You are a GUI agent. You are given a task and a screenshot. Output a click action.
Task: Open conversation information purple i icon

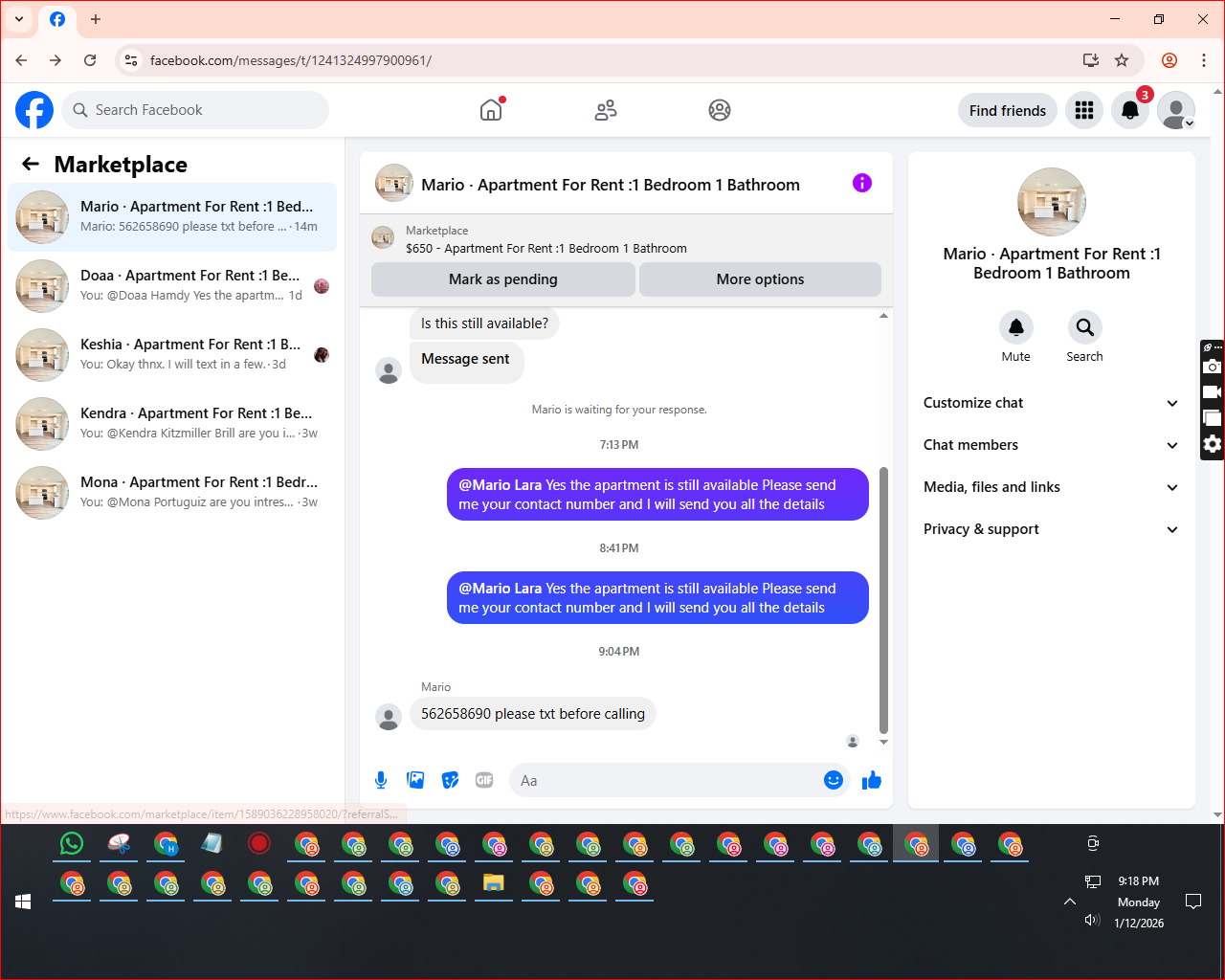tap(862, 183)
